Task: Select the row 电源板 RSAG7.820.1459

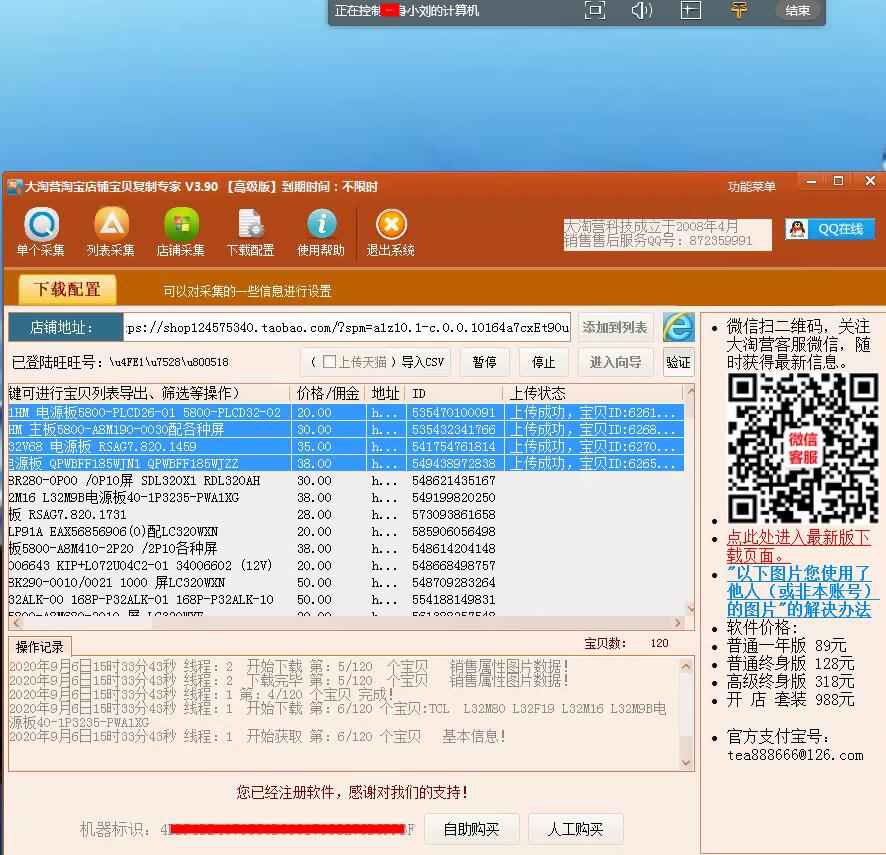Action: pyautogui.click(x=346, y=446)
